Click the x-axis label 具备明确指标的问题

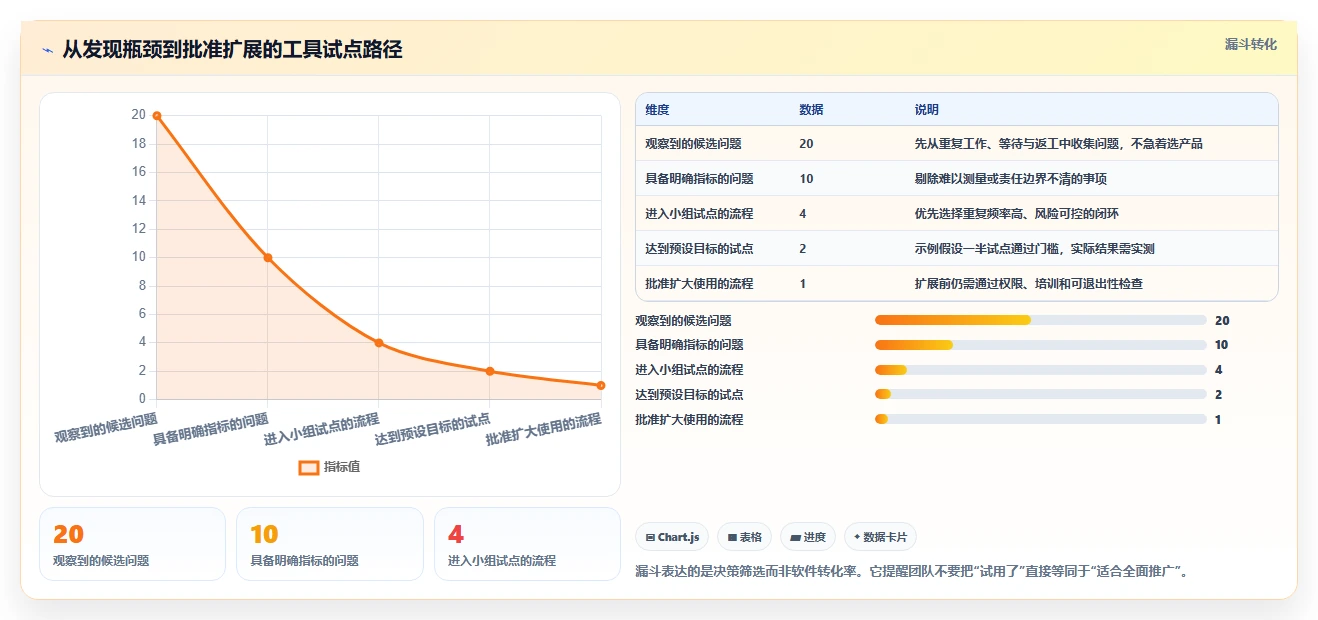pos(211,427)
